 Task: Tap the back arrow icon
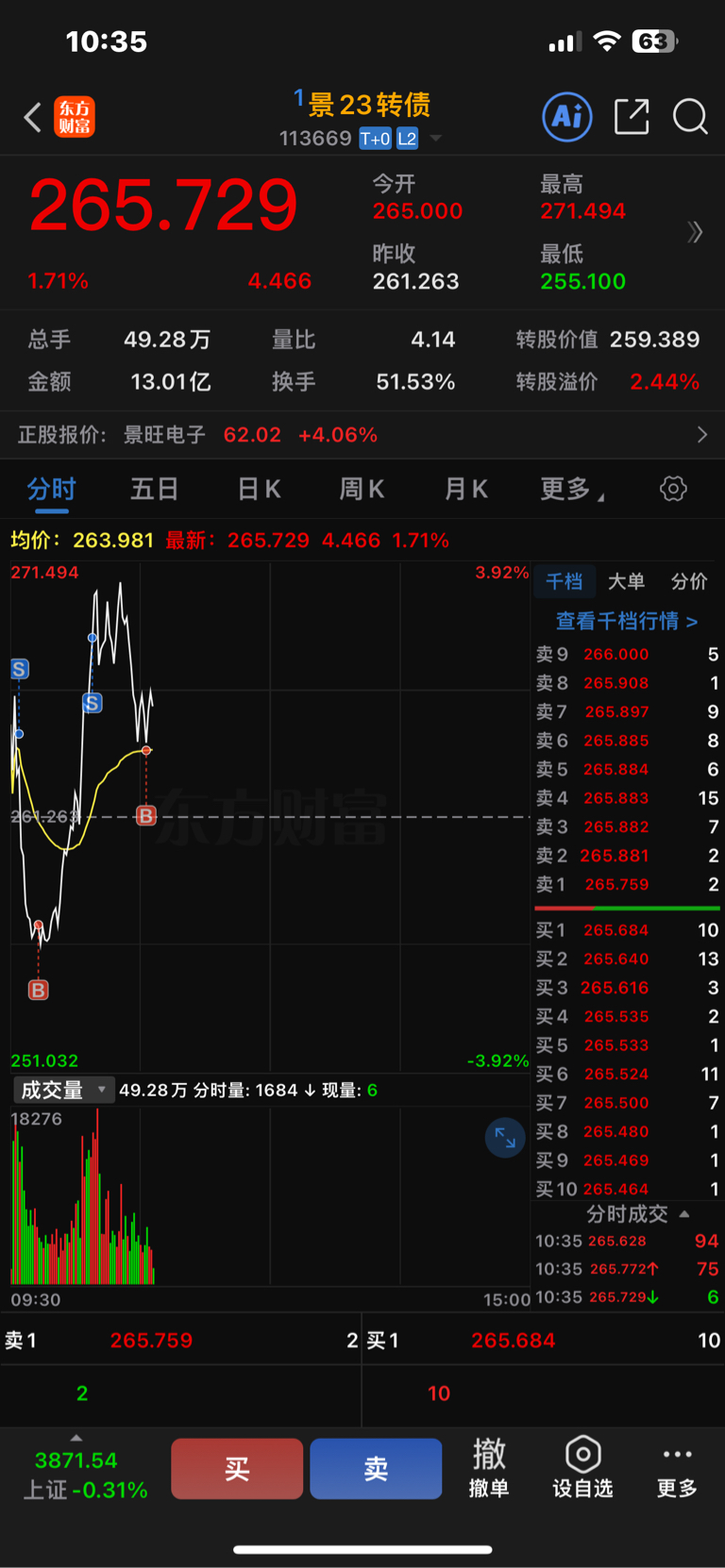(33, 118)
